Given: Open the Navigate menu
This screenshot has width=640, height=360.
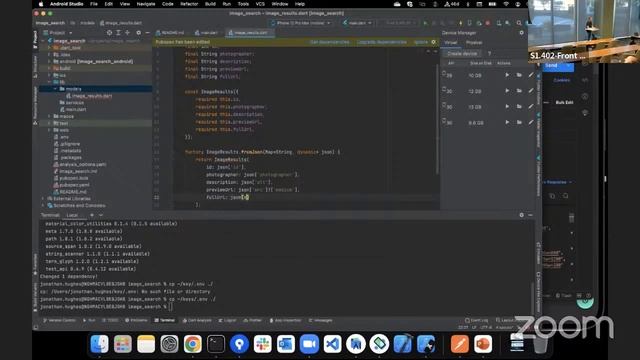Looking at the screenshot, I should click(x=146, y=4).
